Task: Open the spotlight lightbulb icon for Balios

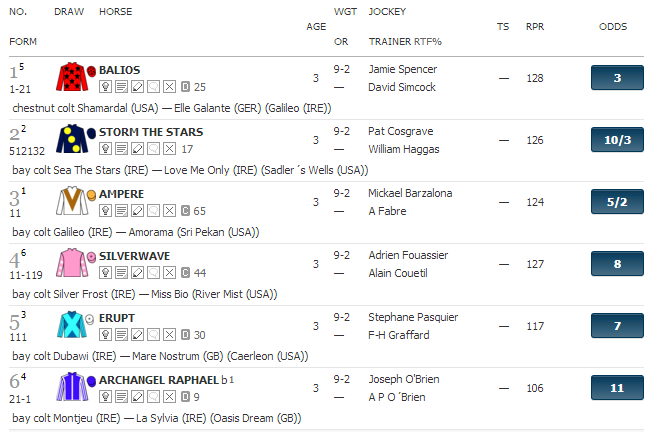Action: pos(105,87)
